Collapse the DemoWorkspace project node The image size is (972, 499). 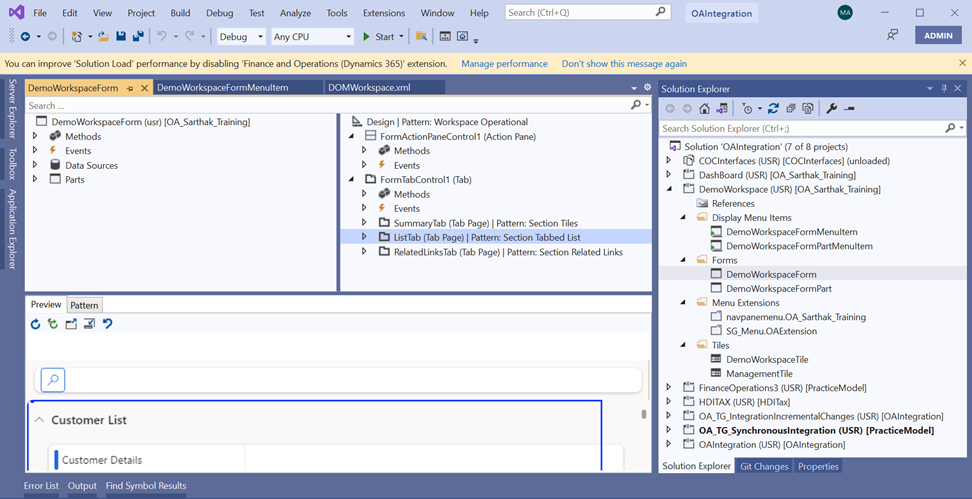(669, 189)
